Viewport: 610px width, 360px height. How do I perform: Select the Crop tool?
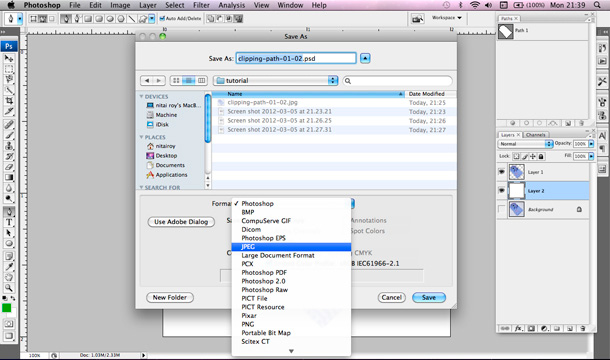point(9,101)
